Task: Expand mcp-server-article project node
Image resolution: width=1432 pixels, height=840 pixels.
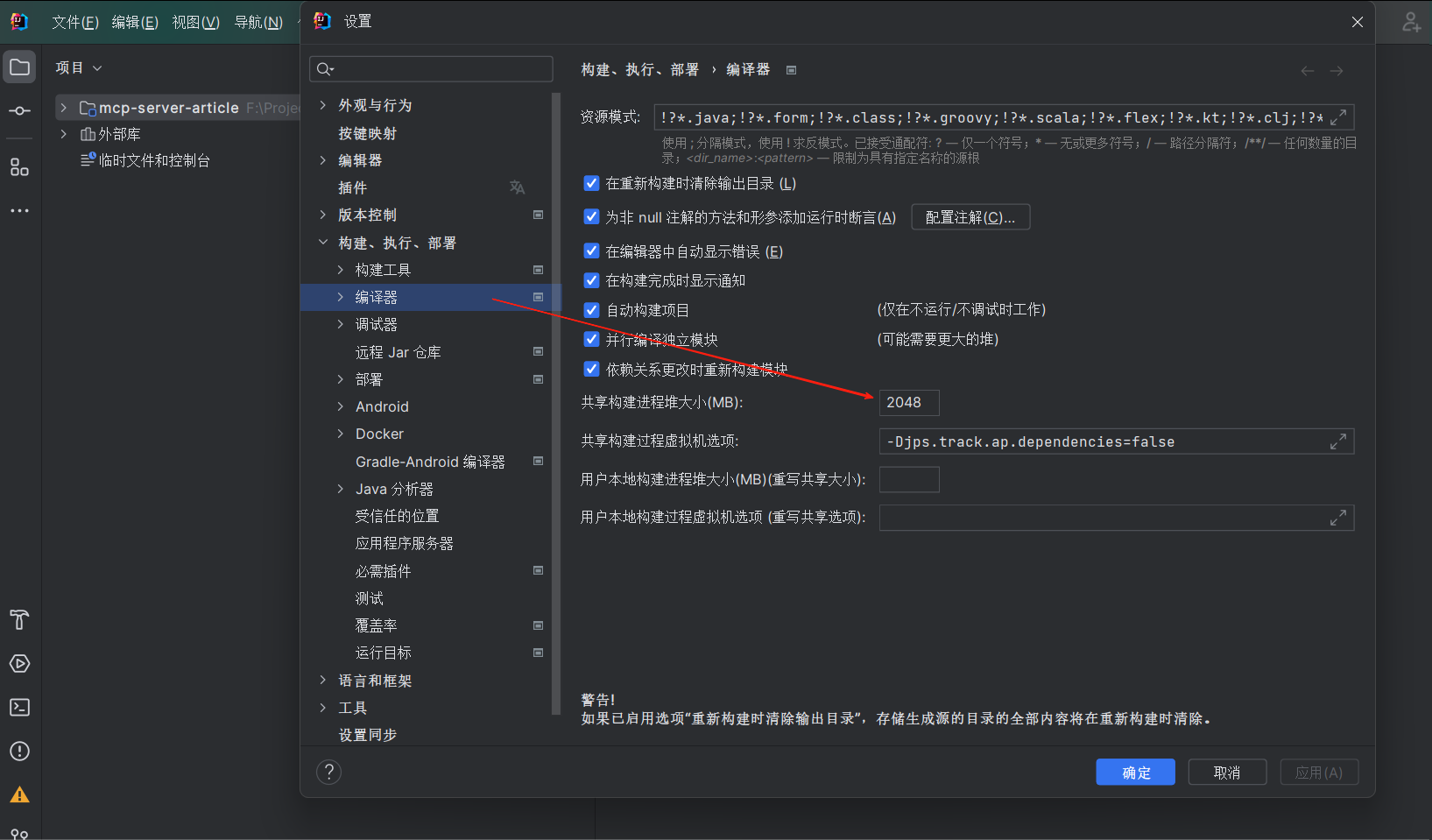Action: point(63,108)
